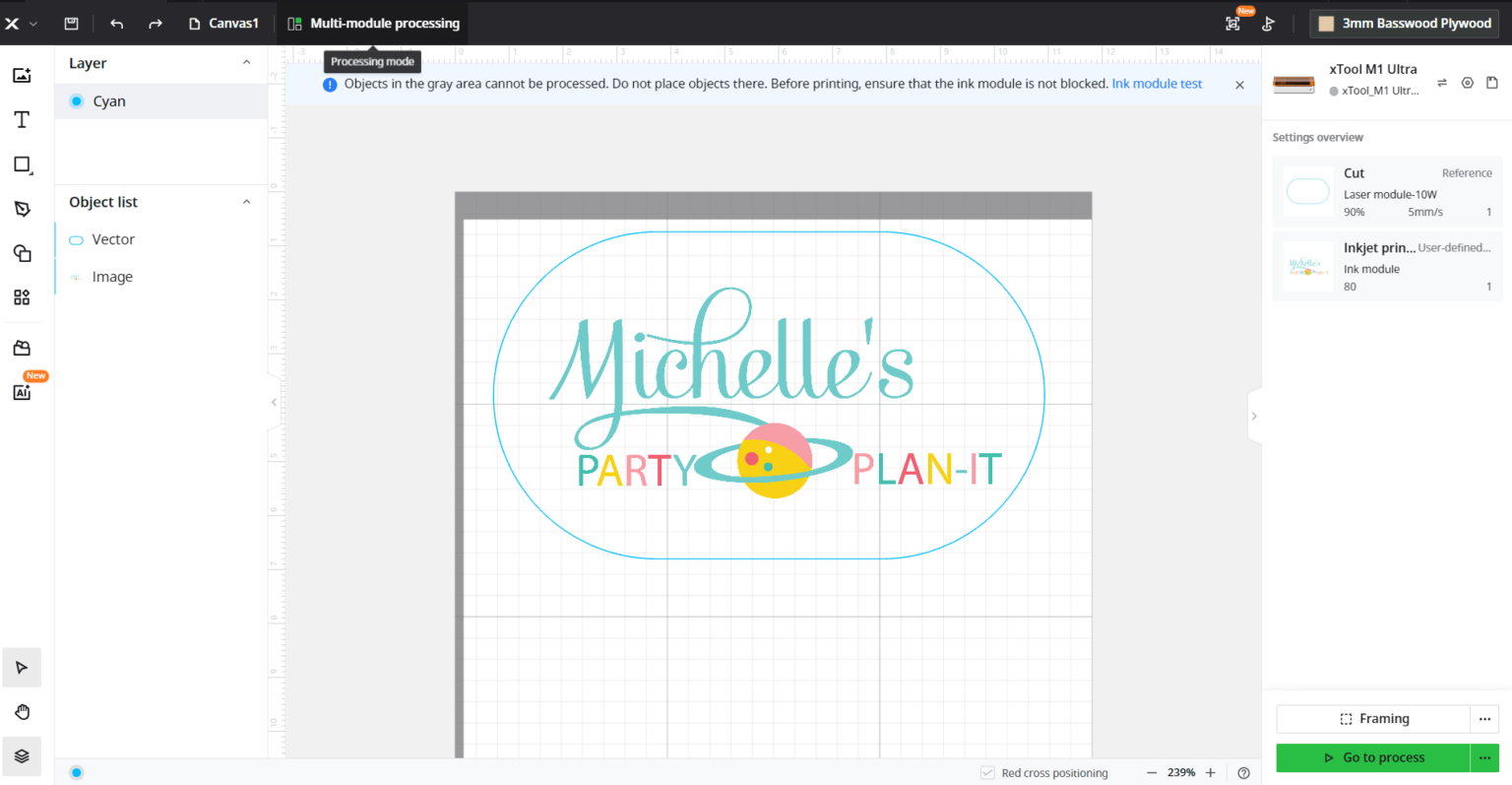The image size is (1512, 785).
Task: Open the device settings gear icon
Action: [x=1468, y=83]
